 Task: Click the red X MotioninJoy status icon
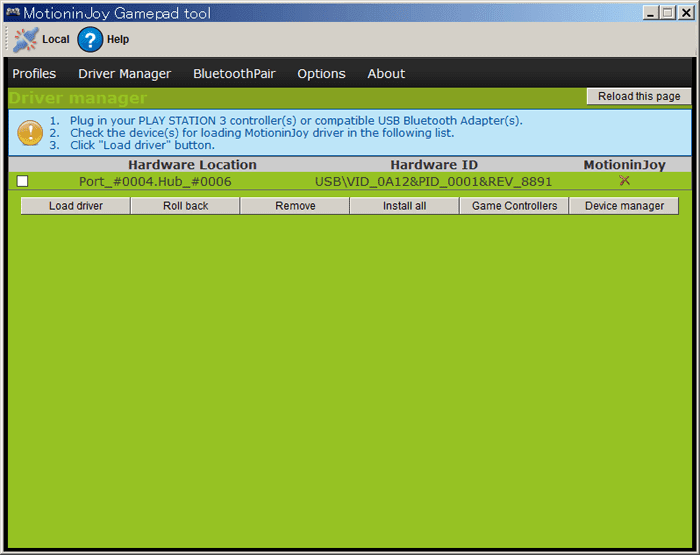click(625, 180)
